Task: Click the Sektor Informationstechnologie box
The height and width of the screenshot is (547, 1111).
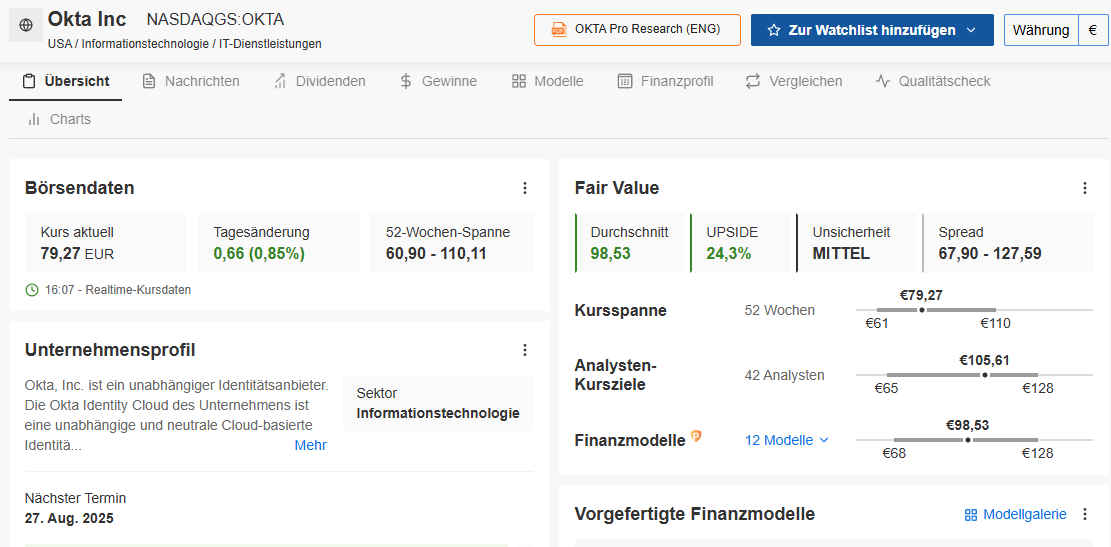Action: pyautogui.click(x=437, y=403)
